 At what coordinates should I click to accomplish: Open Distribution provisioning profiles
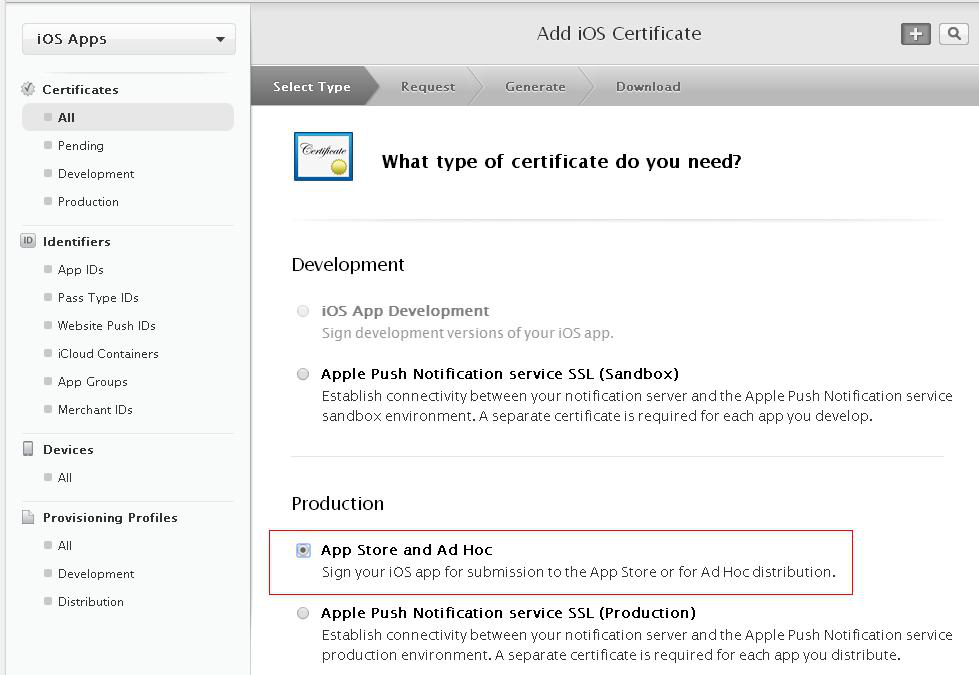point(91,602)
